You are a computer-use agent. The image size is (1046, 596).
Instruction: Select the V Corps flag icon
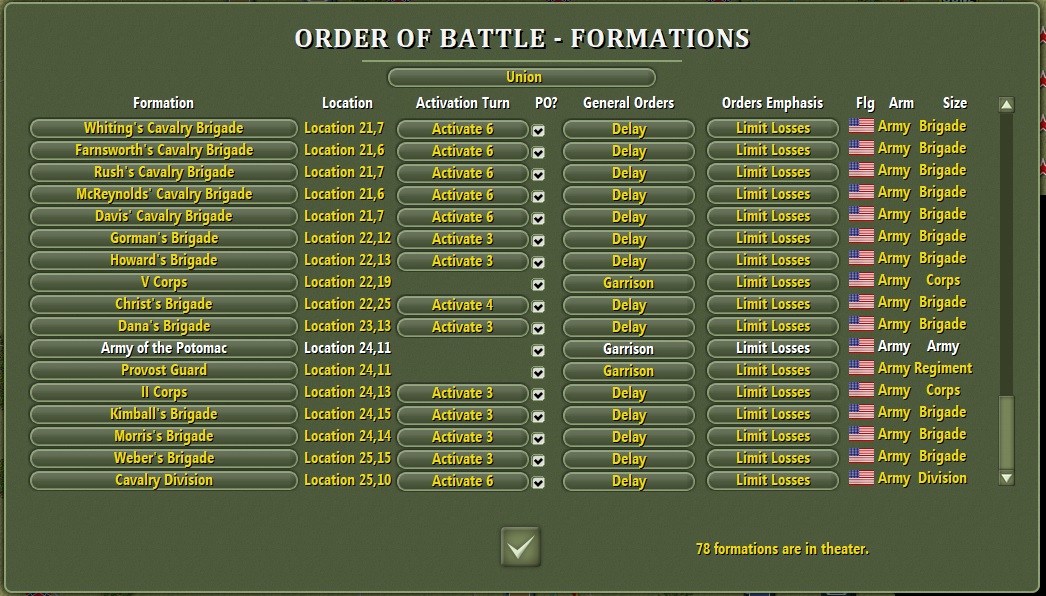[859, 282]
